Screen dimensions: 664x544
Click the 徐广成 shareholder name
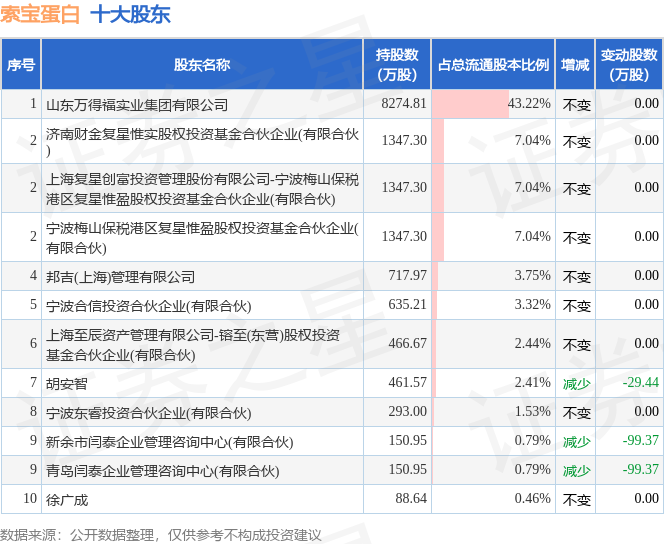68,500
